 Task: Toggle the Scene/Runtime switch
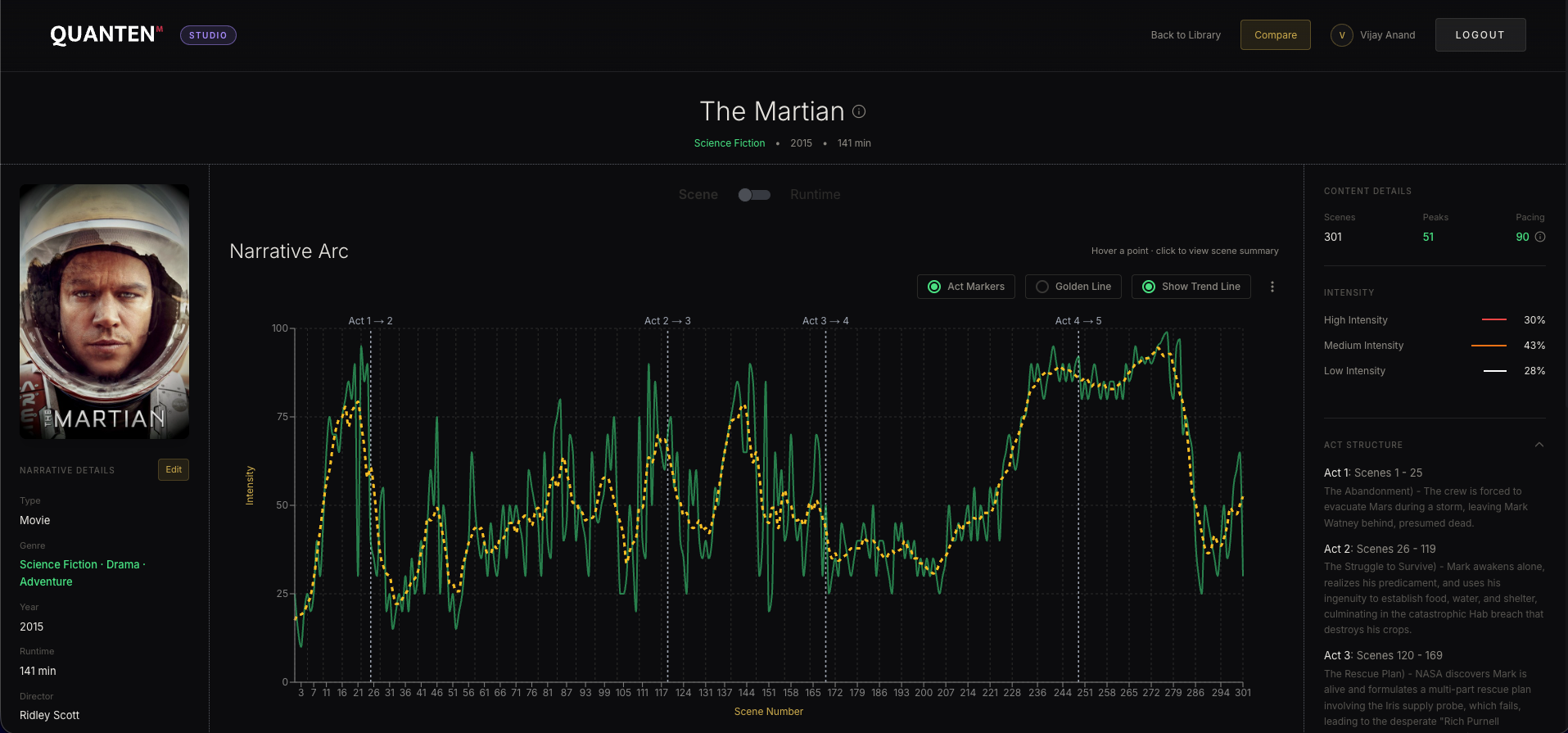tap(754, 195)
